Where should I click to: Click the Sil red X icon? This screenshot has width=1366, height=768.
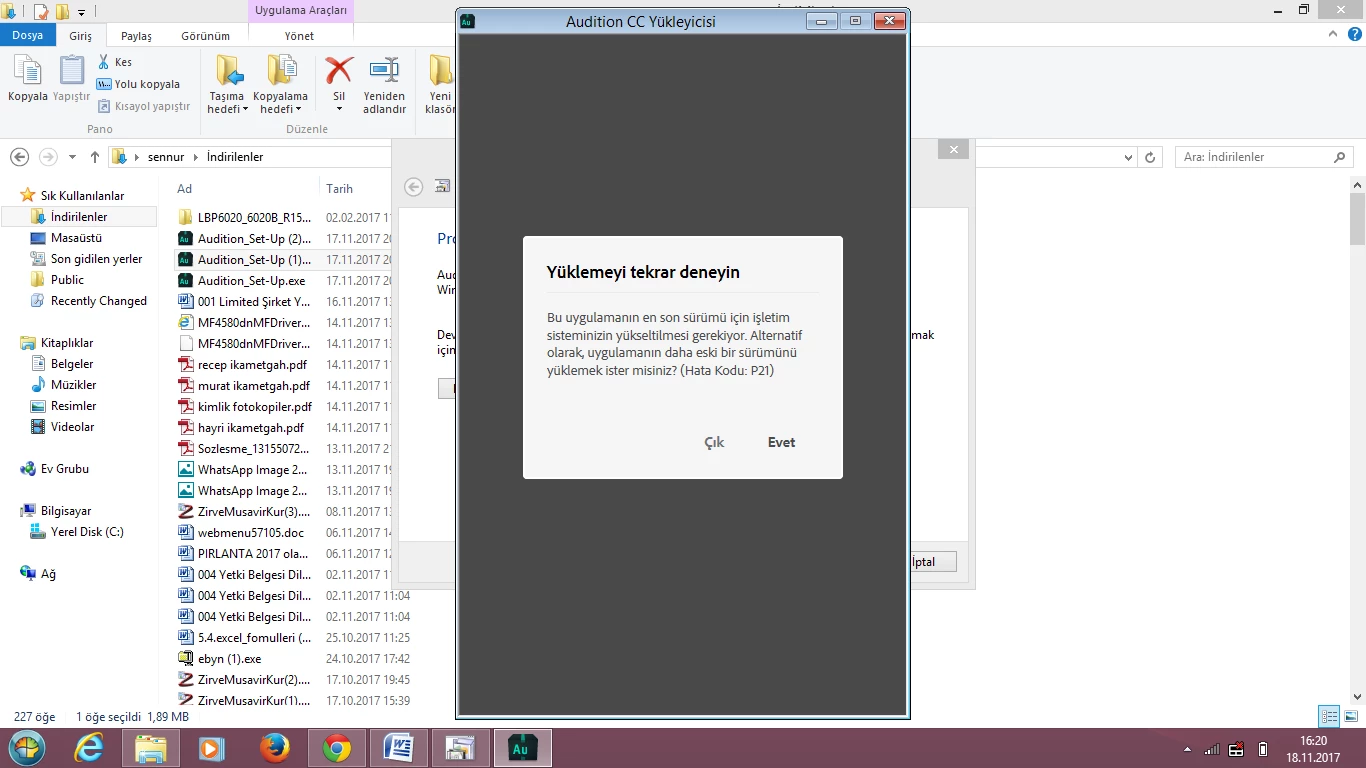point(339,82)
